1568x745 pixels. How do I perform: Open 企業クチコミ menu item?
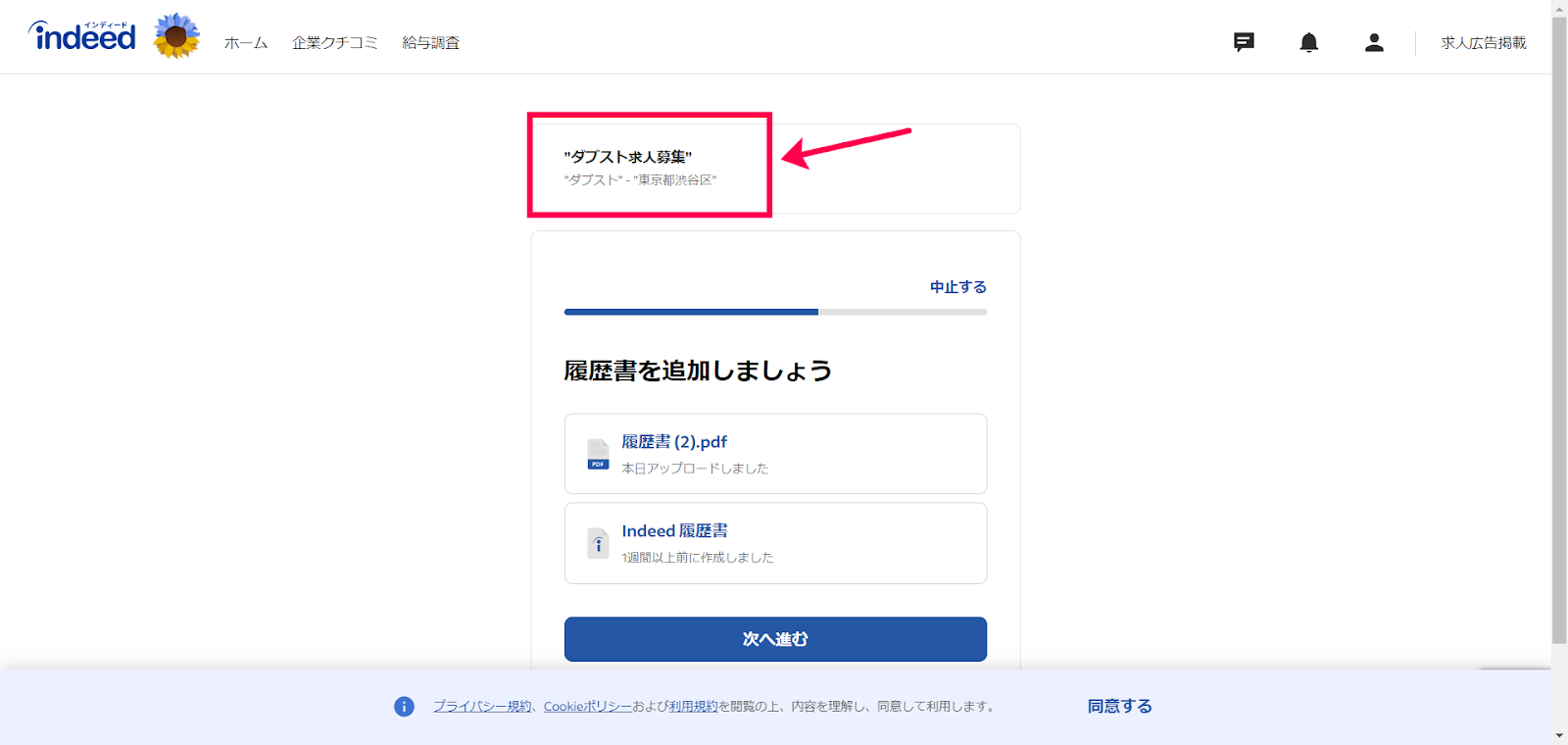pyautogui.click(x=334, y=43)
